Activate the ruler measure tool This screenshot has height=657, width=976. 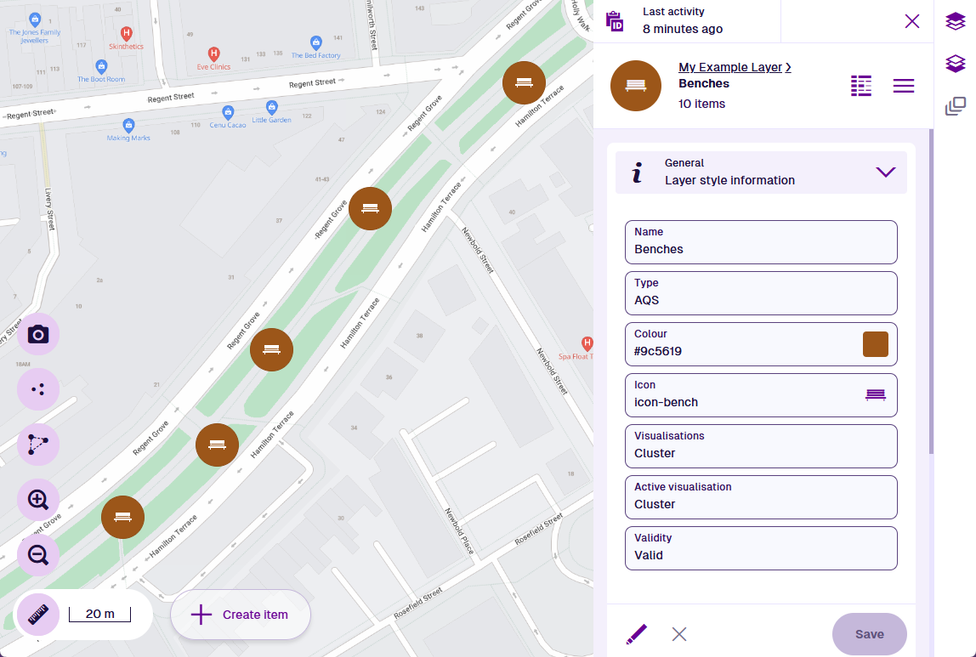pos(38,614)
